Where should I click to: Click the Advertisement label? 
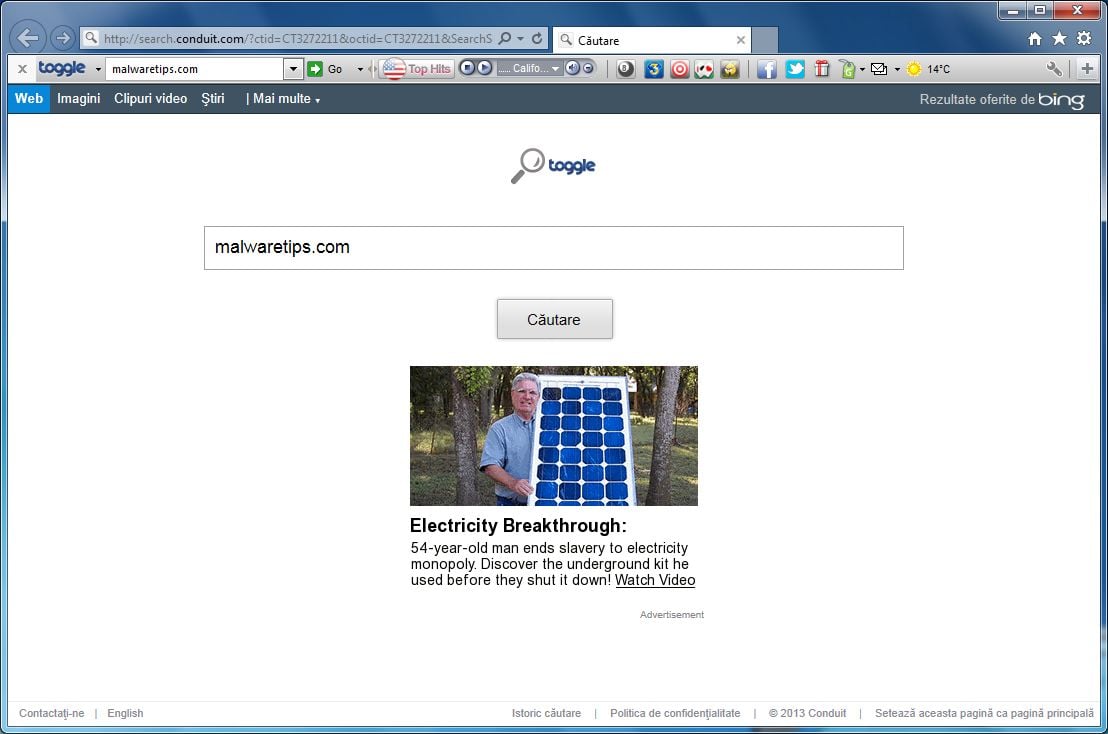pos(672,615)
